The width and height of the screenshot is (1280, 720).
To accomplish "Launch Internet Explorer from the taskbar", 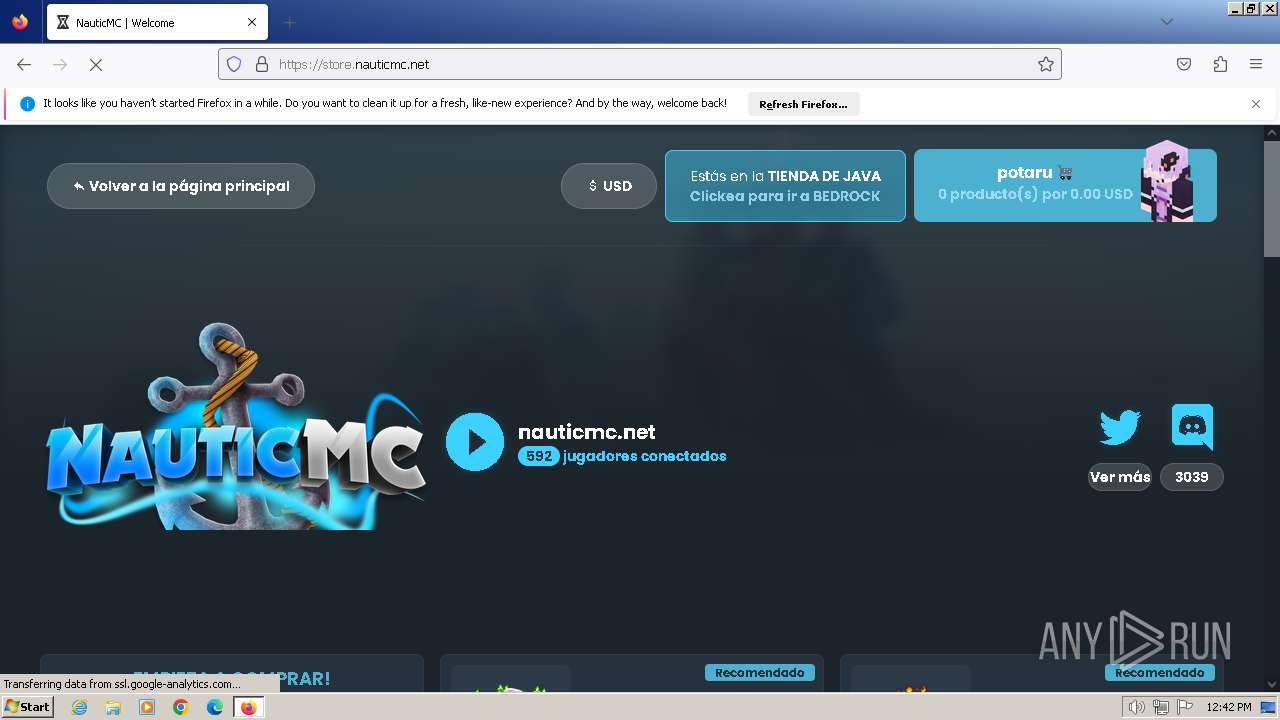I will click(x=80, y=707).
